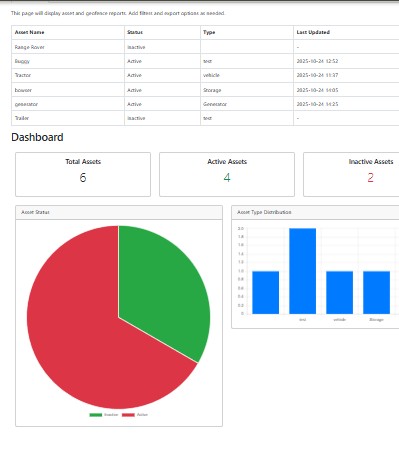Select the Tractor asset name
The height and width of the screenshot is (461, 399).
click(23, 75)
